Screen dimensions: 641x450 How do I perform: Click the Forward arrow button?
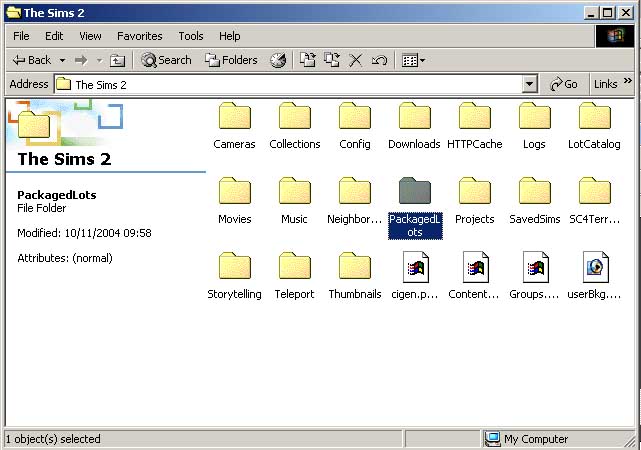tap(81, 60)
